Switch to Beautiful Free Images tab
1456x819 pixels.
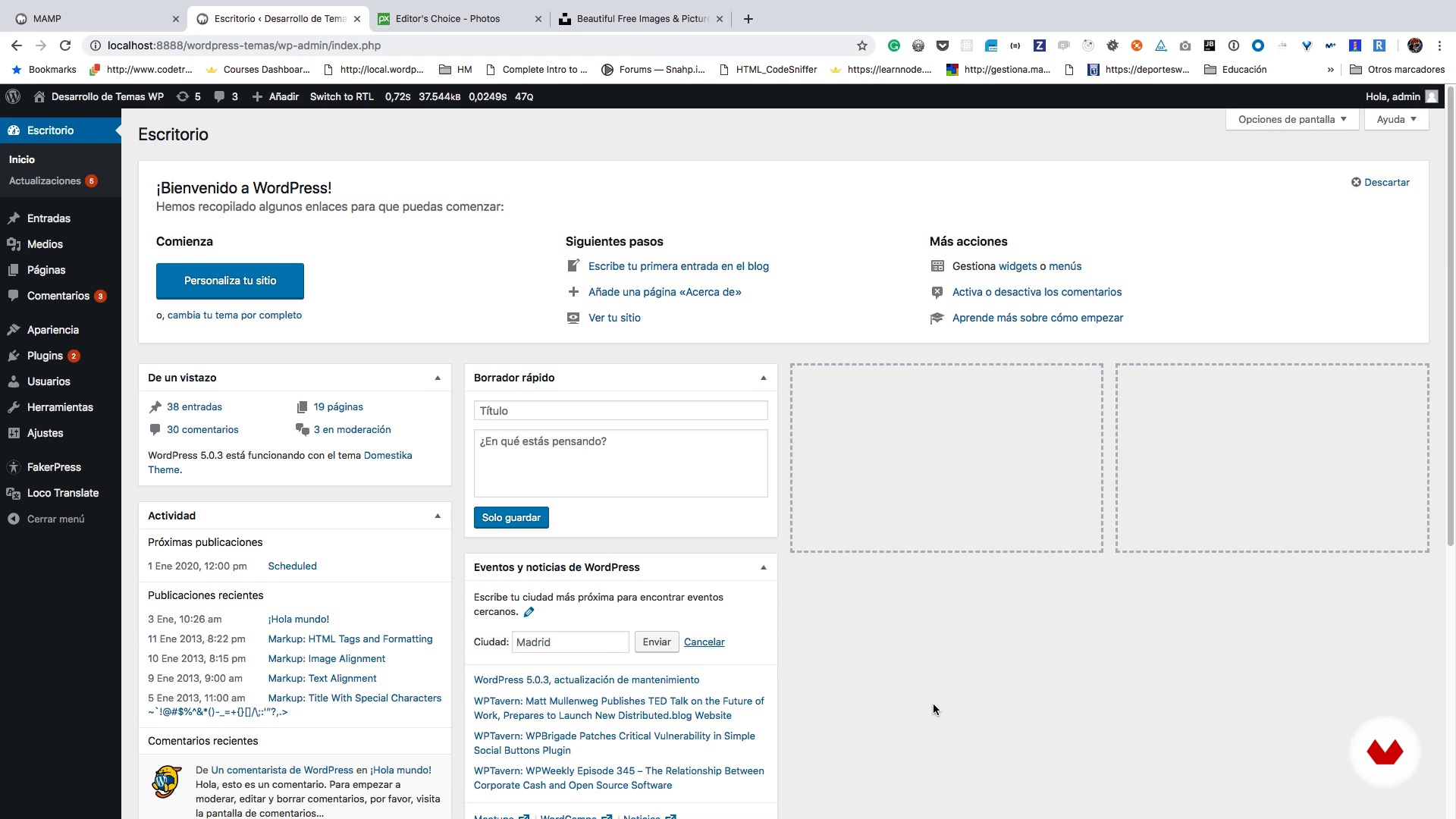pyautogui.click(x=641, y=19)
